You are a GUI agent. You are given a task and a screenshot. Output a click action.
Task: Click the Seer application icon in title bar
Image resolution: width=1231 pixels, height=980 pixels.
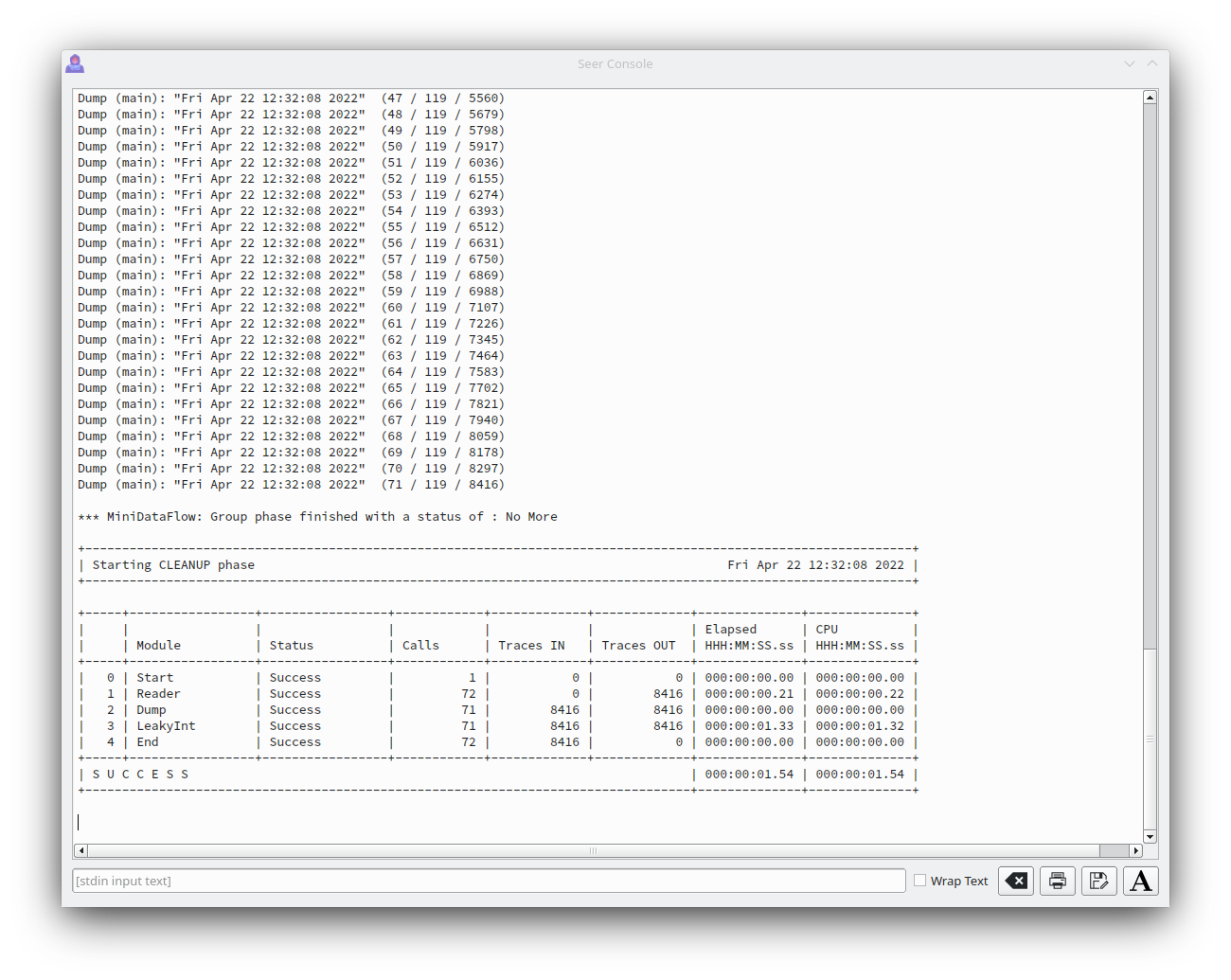tap(75, 63)
